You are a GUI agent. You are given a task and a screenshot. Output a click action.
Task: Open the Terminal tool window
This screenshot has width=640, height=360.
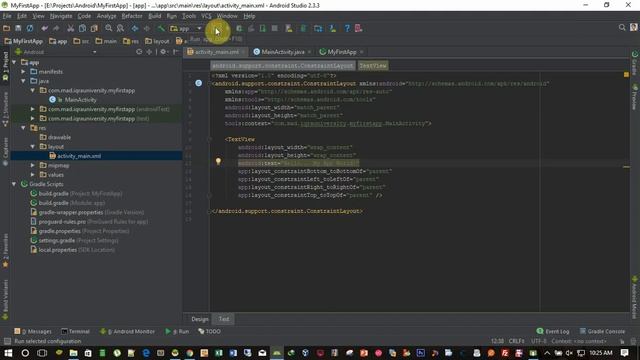tap(76, 331)
